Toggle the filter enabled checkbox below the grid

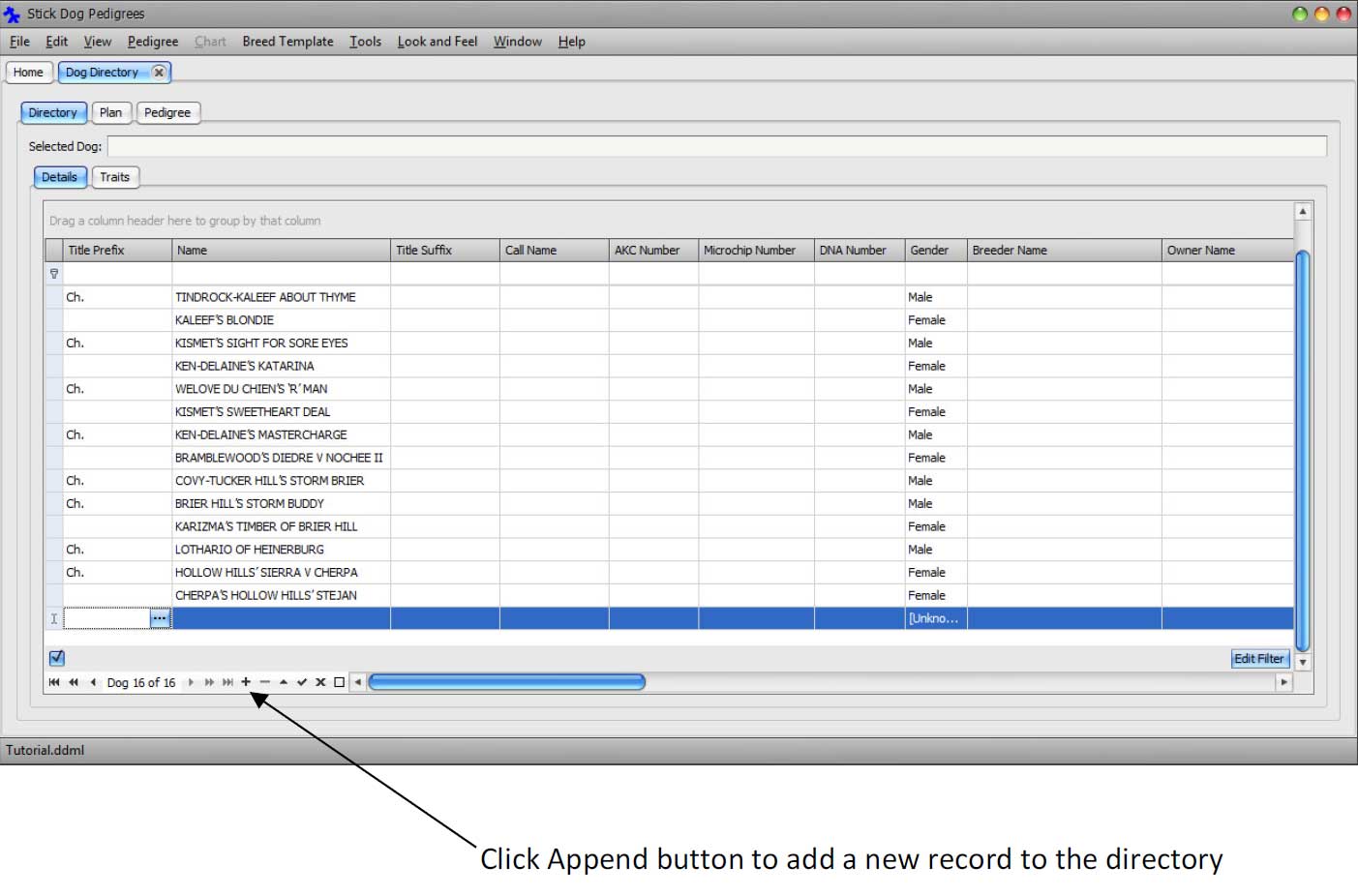point(56,658)
